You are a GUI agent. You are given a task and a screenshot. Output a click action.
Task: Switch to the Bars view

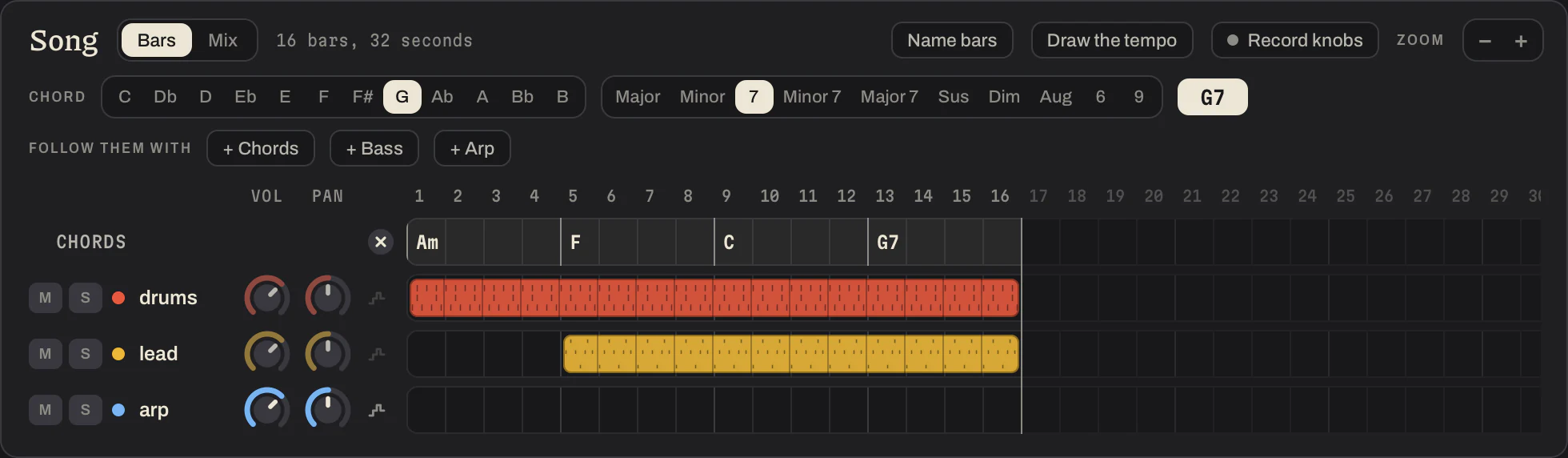(157, 40)
